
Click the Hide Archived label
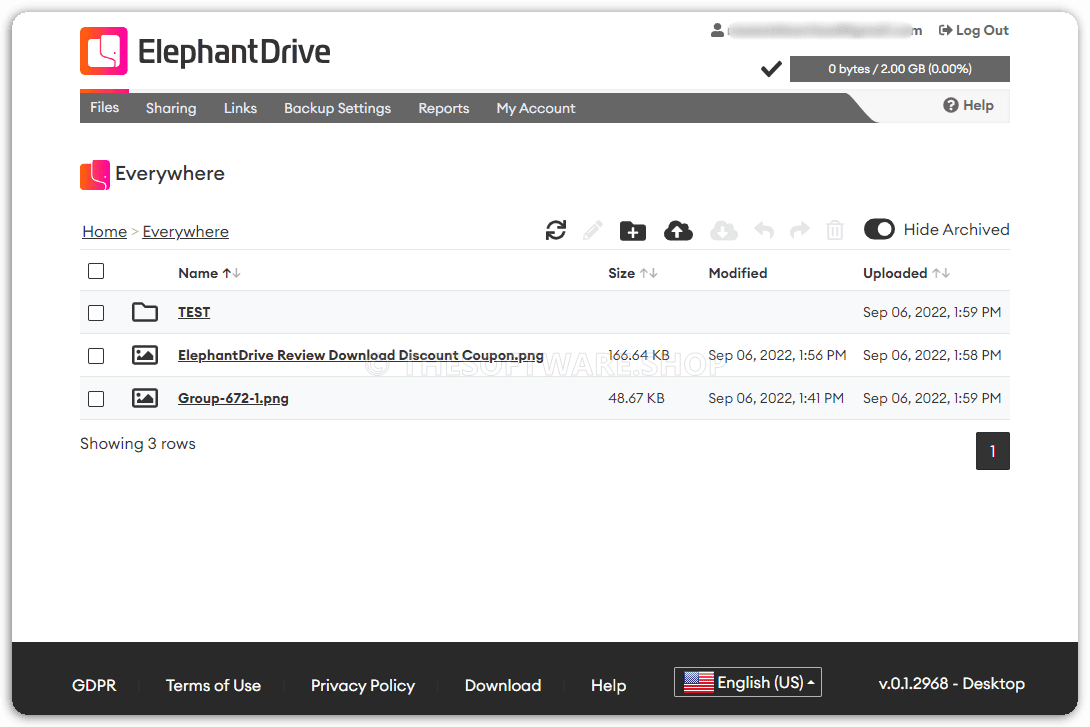(957, 229)
